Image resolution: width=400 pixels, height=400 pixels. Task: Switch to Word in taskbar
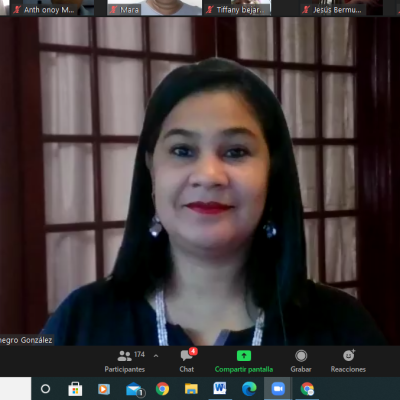(x=220, y=388)
